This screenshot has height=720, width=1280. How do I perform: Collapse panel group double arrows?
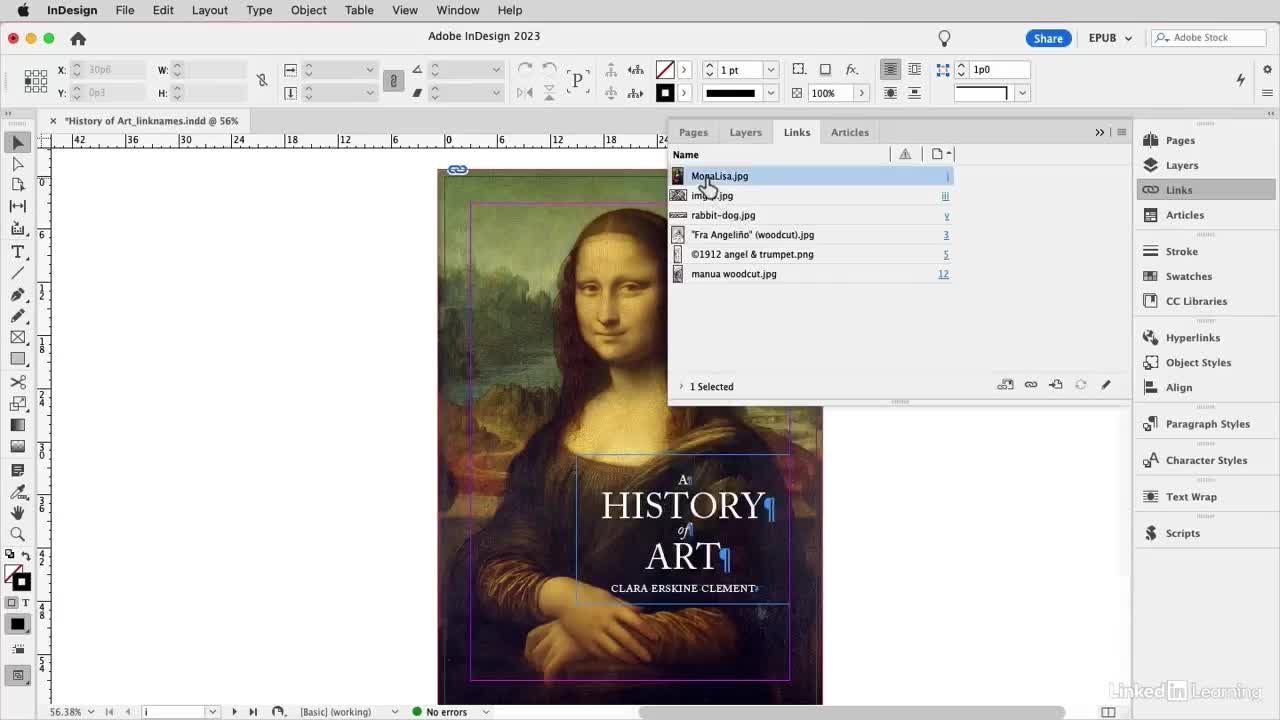(1099, 132)
